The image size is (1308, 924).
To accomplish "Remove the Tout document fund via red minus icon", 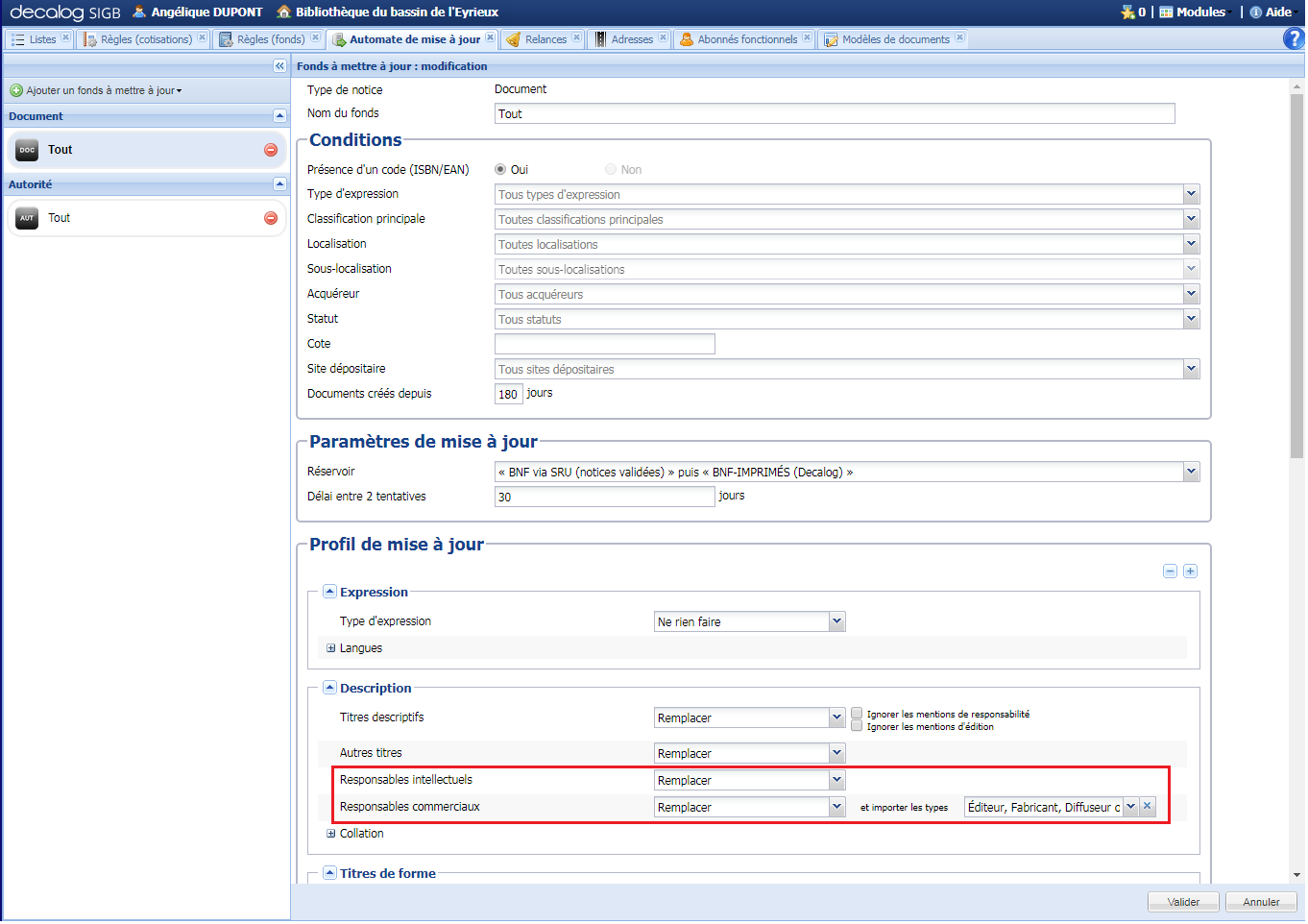I will [271, 149].
